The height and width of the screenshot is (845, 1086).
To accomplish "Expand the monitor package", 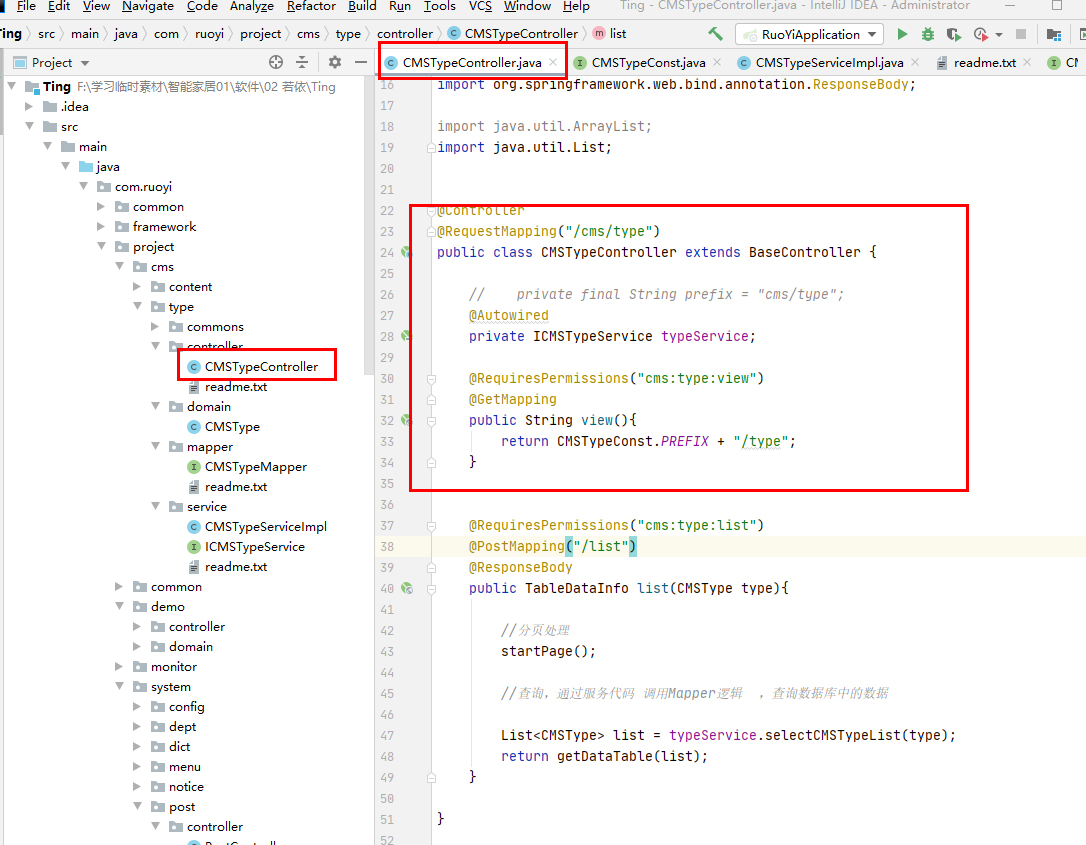I will 119,666.
